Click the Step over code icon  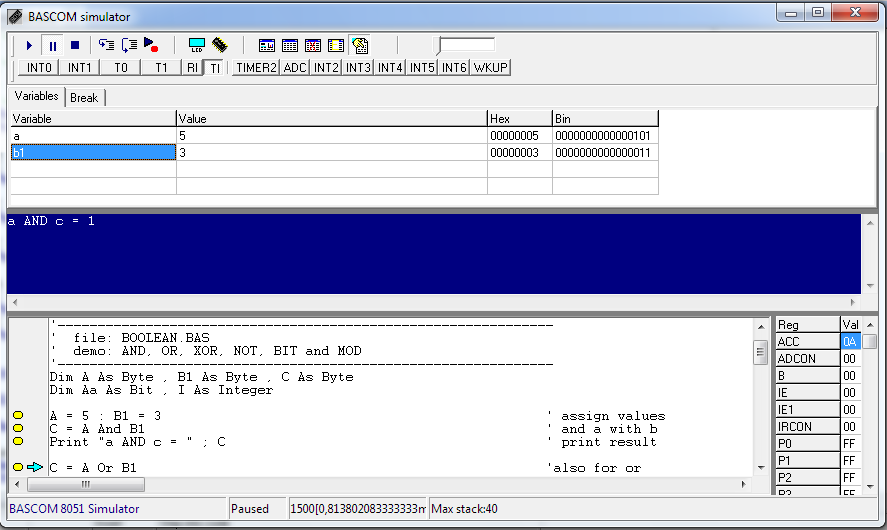(x=130, y=45)
